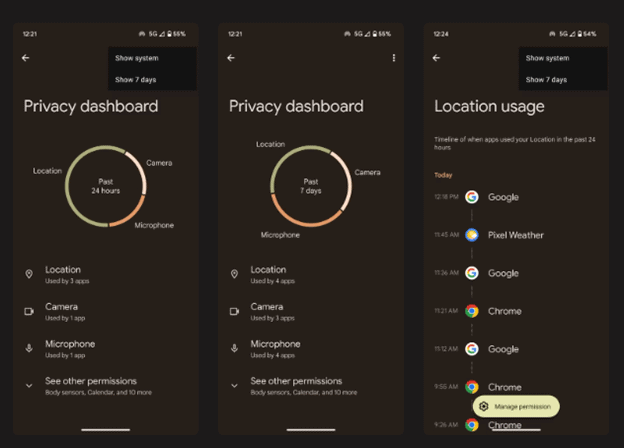This screenshot has width=624, height=448.
Task: Open Camera used by 3 apps
Action: [x=311, y=312]
